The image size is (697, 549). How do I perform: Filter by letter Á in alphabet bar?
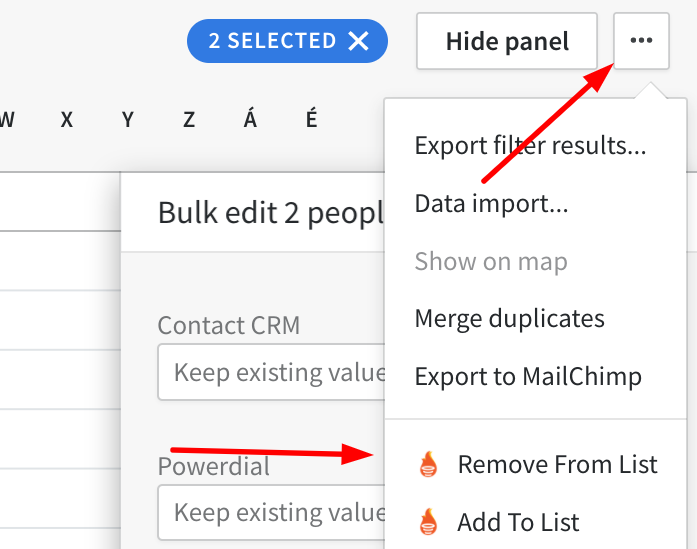point(250,119)
